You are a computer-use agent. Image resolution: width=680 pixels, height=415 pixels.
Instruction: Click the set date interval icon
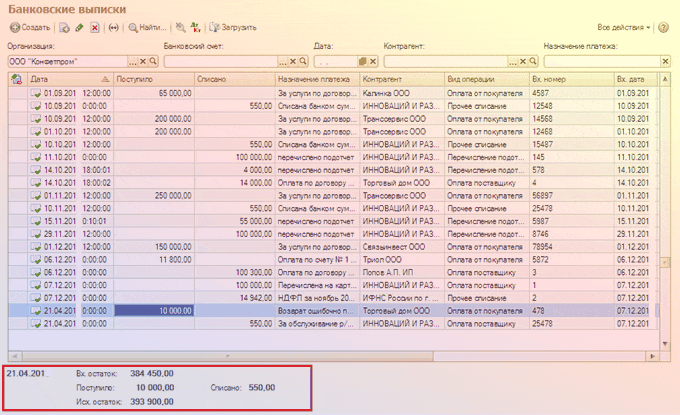point(114,28)
